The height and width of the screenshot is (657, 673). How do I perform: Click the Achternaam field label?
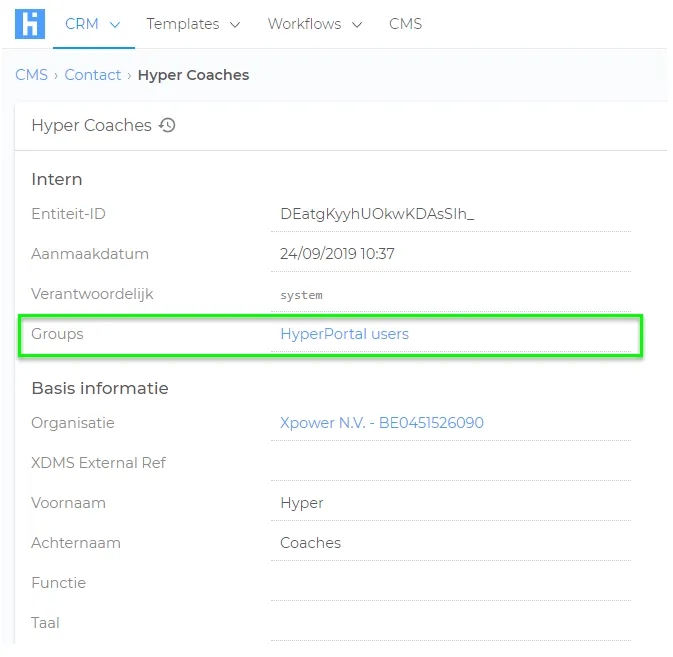click(x=76, y=543)
